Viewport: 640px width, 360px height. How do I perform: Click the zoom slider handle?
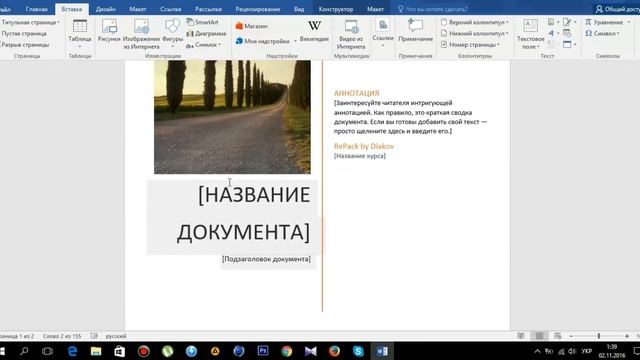coord(599,336)
